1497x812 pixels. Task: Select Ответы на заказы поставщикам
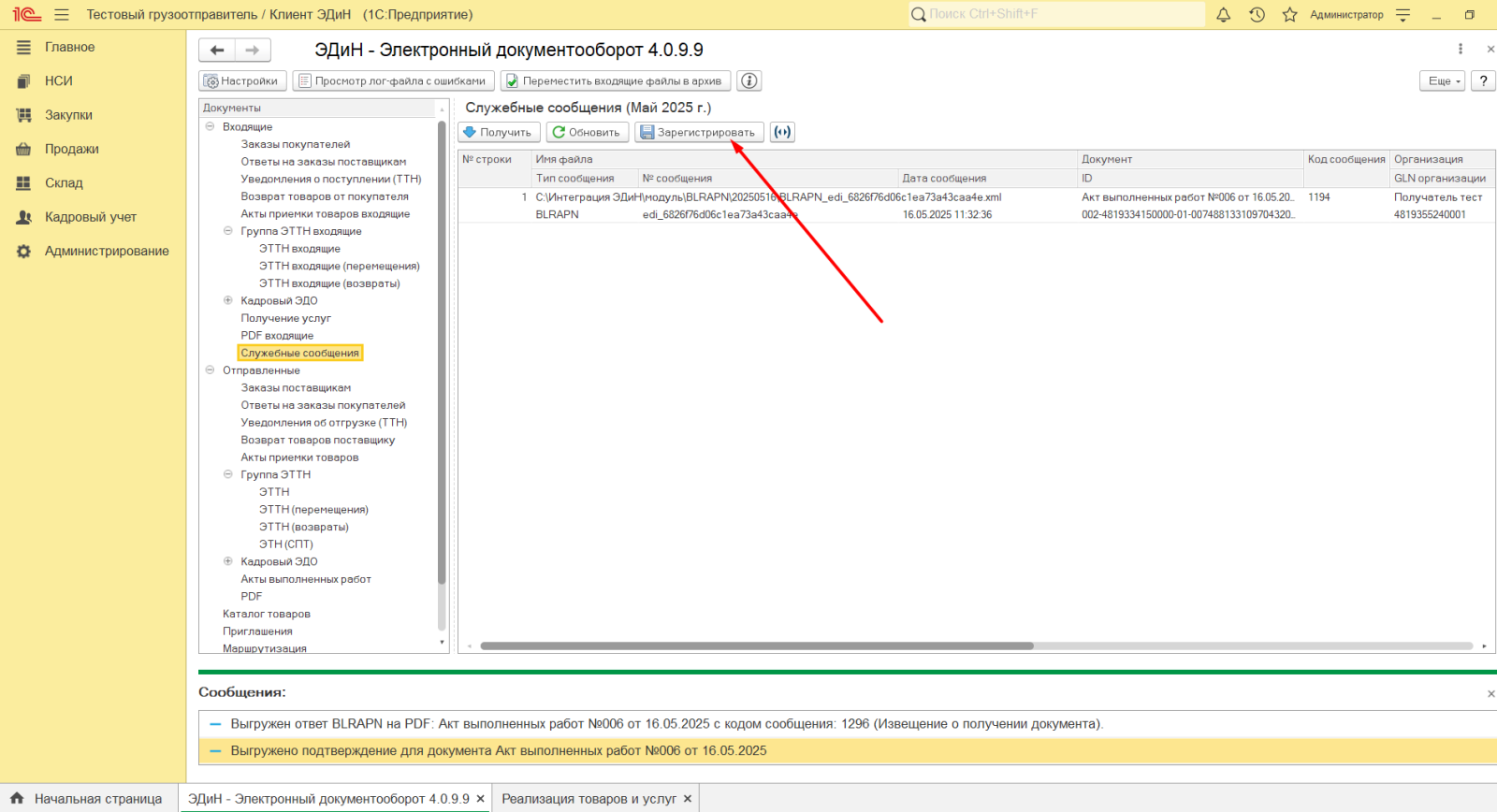tap(324, 162)
